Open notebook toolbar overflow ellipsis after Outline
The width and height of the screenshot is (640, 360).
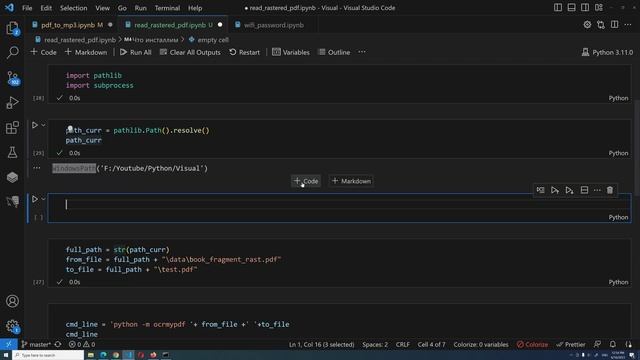(362, 52)
